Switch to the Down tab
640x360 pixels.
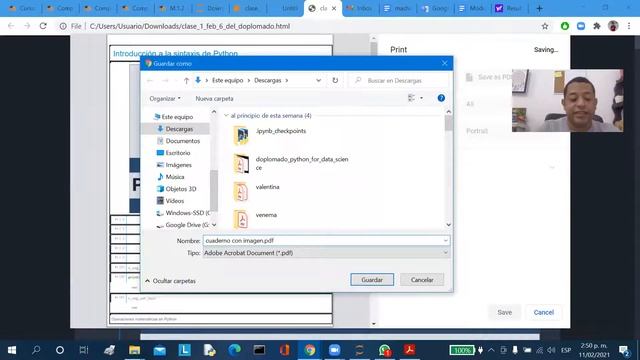click(210, 8)
